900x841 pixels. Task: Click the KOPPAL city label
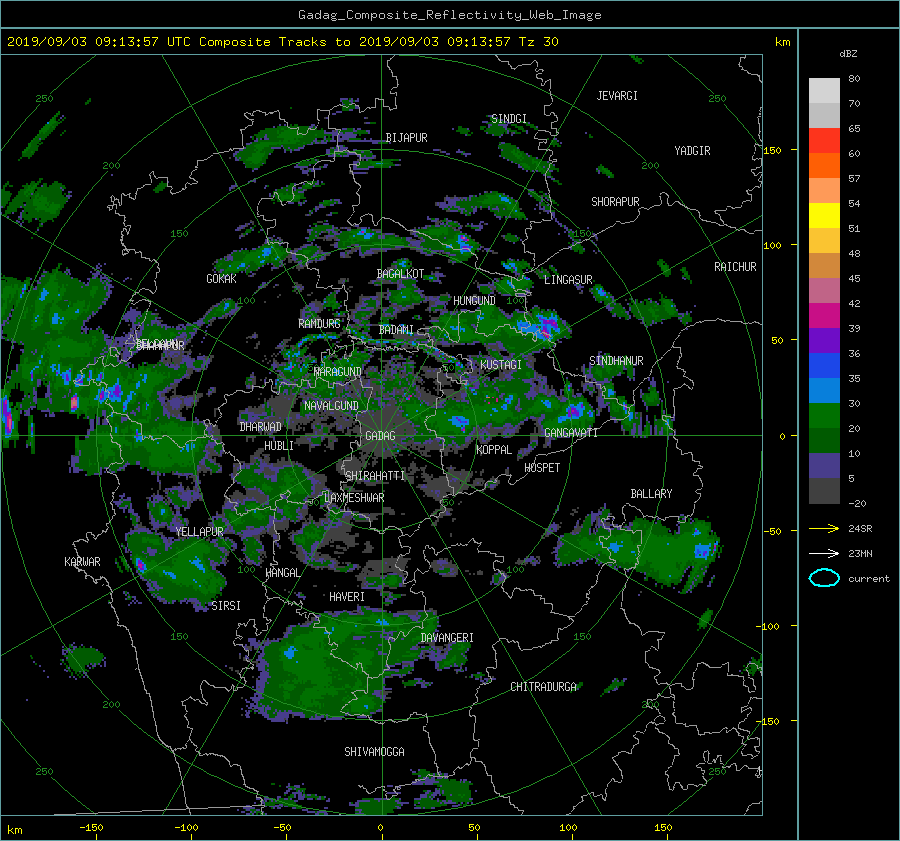[494, 450]
